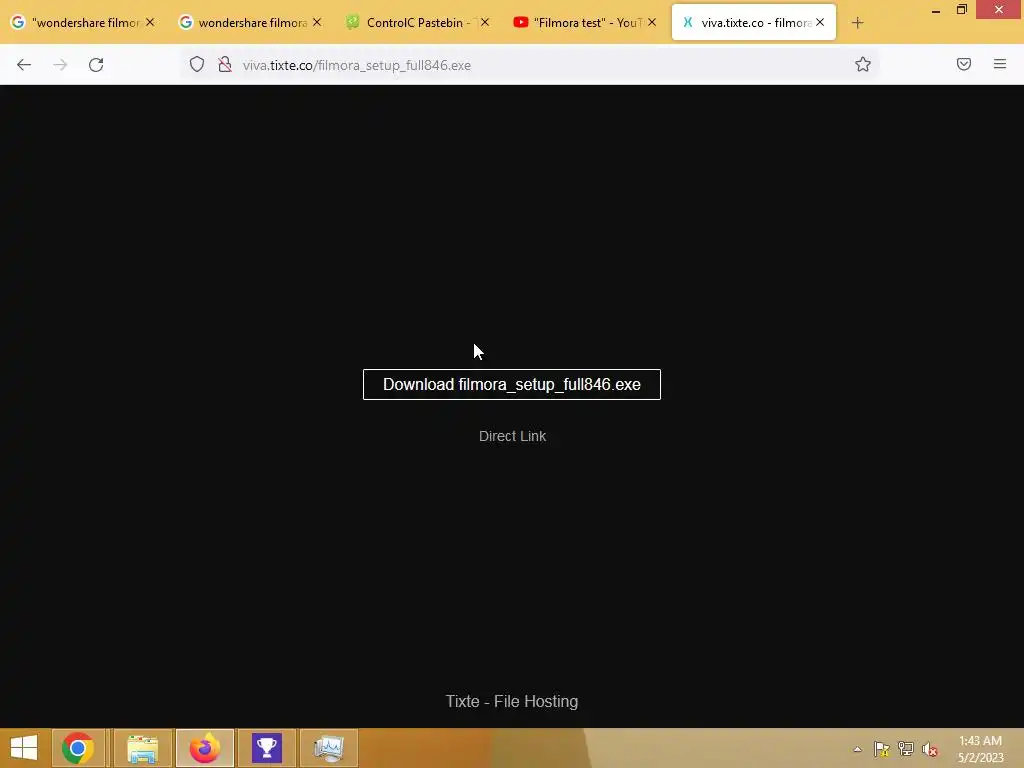This screenshot has height=768, width=1024.
Task: Bookmark this page with the star
Action: click(863, 64)
